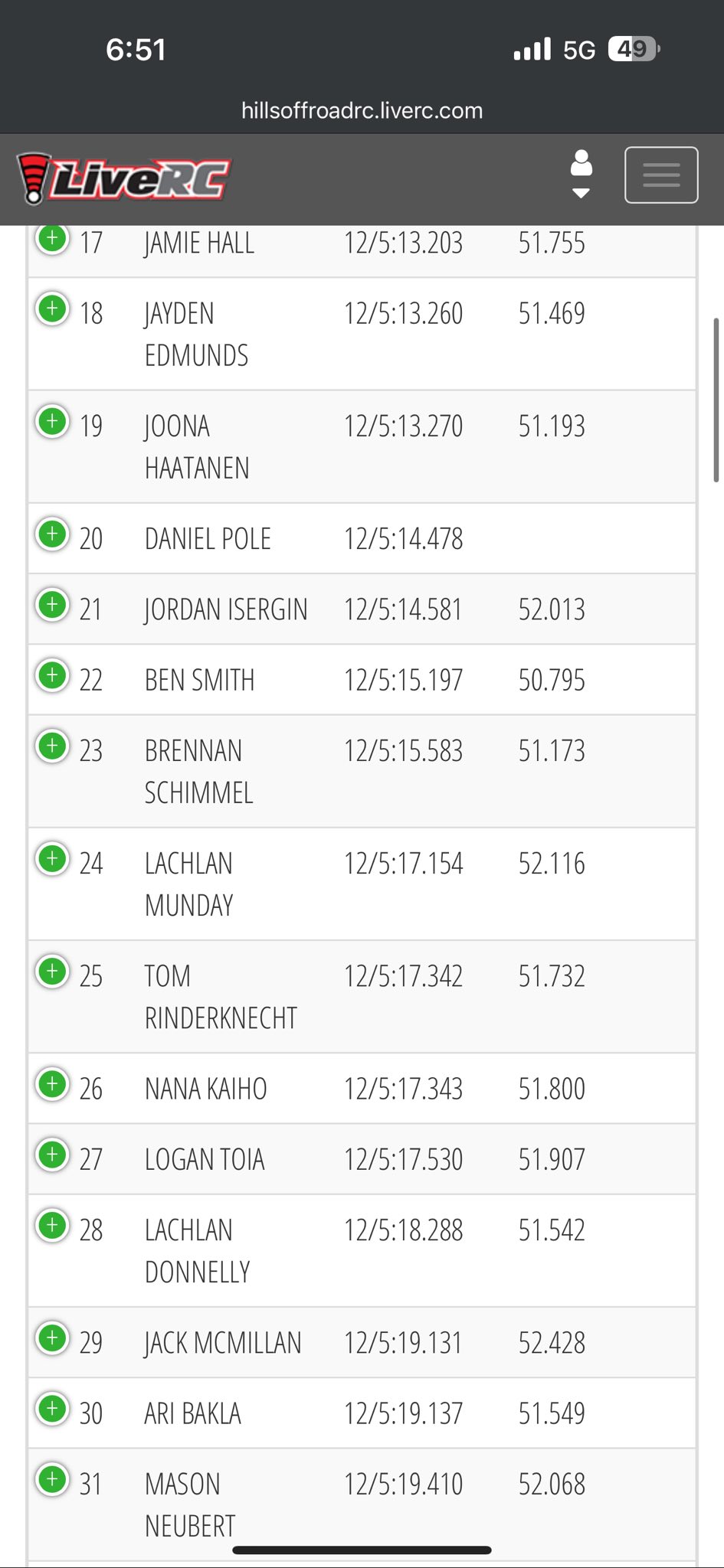Expand lap details for Joona Haatanen
This screenshot has width=724, height=1568.
52,422
